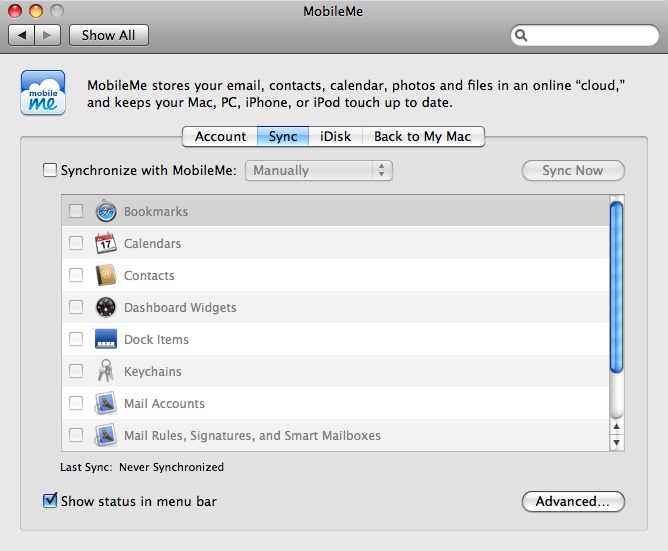
Task: Click the Show All button
Action: [109, 35]
